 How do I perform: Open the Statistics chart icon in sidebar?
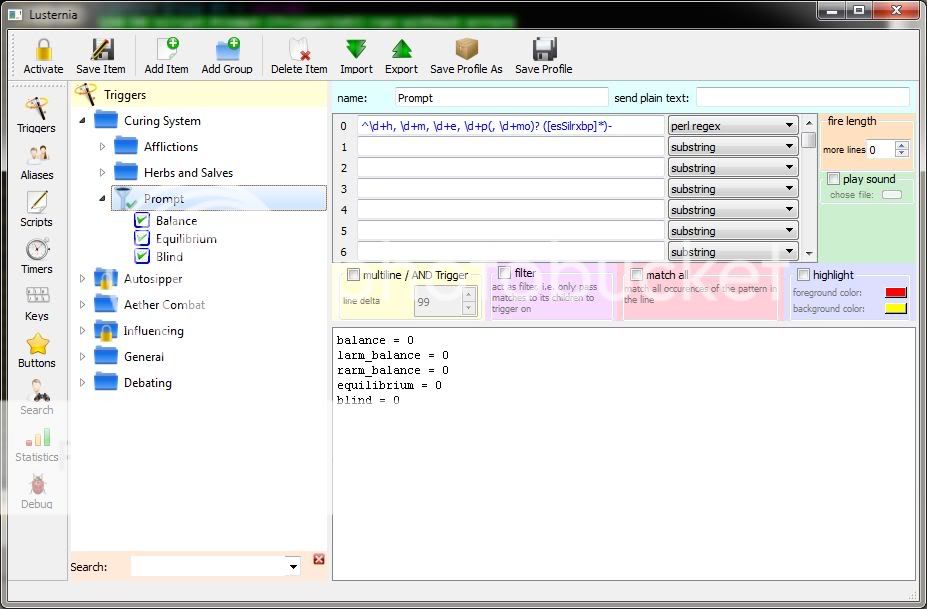click(37, 438)
